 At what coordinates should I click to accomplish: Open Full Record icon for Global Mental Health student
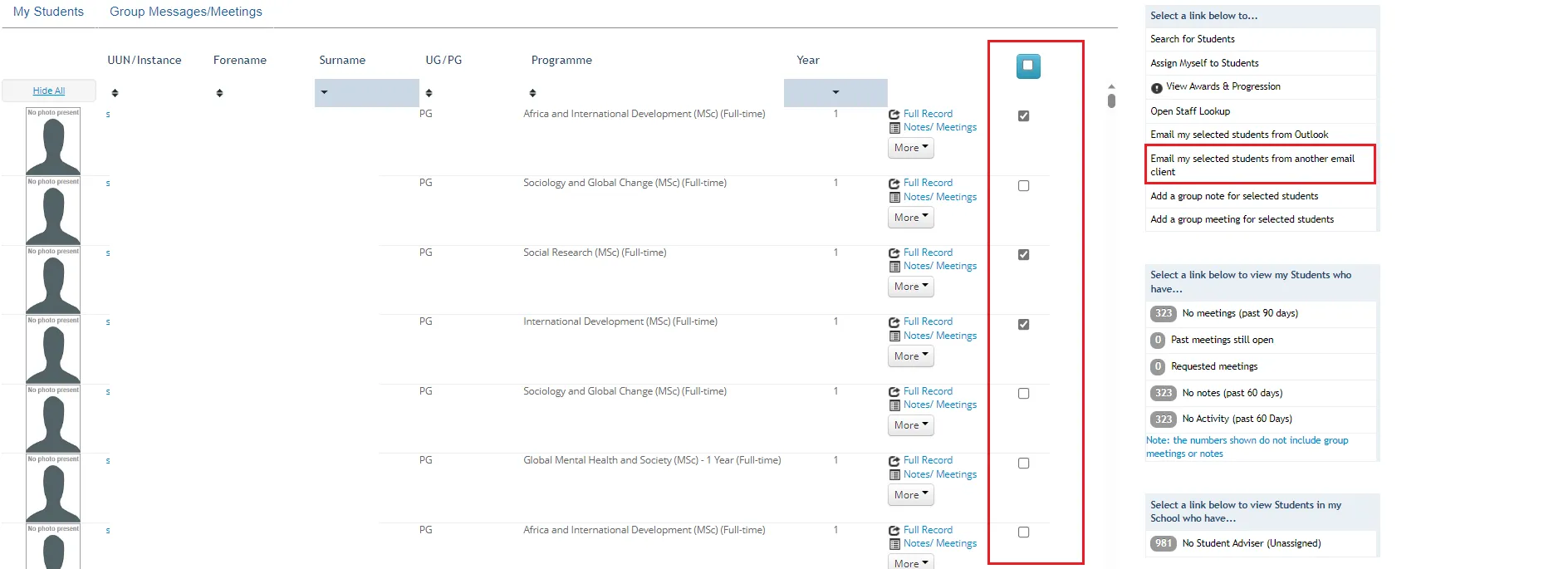click(894, 461)
